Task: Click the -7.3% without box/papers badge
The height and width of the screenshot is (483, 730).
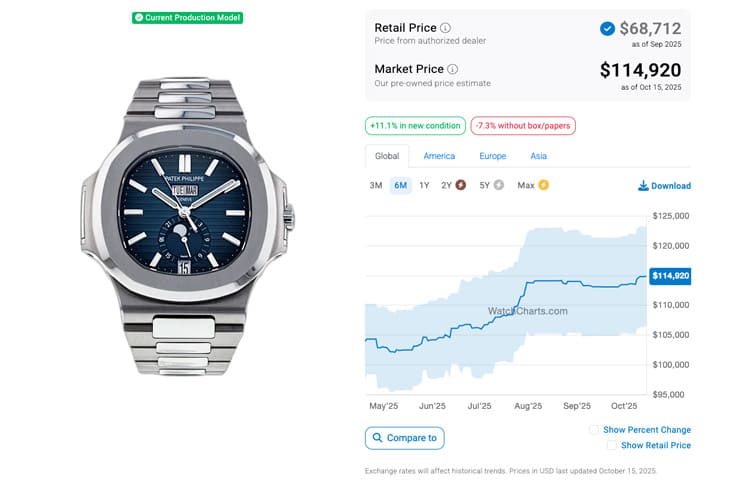Action: tap(523, 126)
